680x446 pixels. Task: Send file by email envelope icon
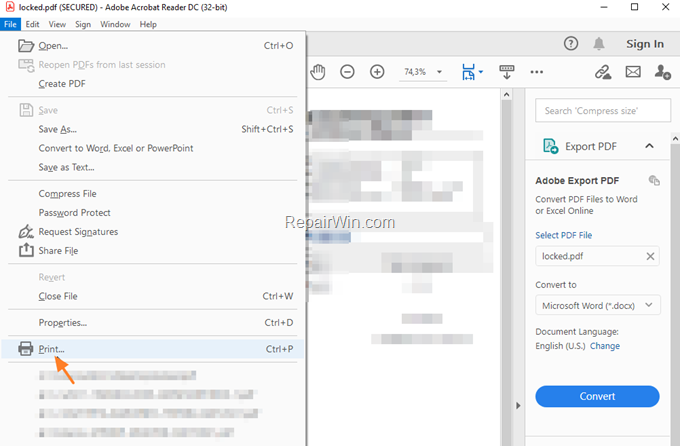633,72
